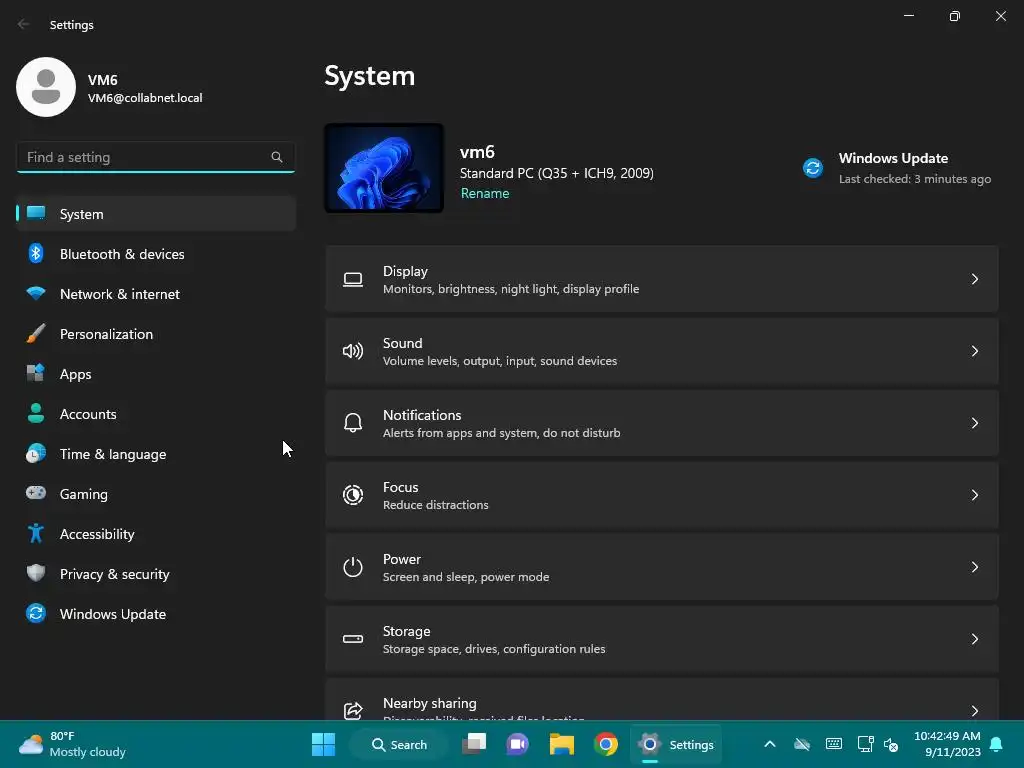Click the cloud sync tray icon
The width and height of the screenshot is (1024, 768).
tap(802, 744)
